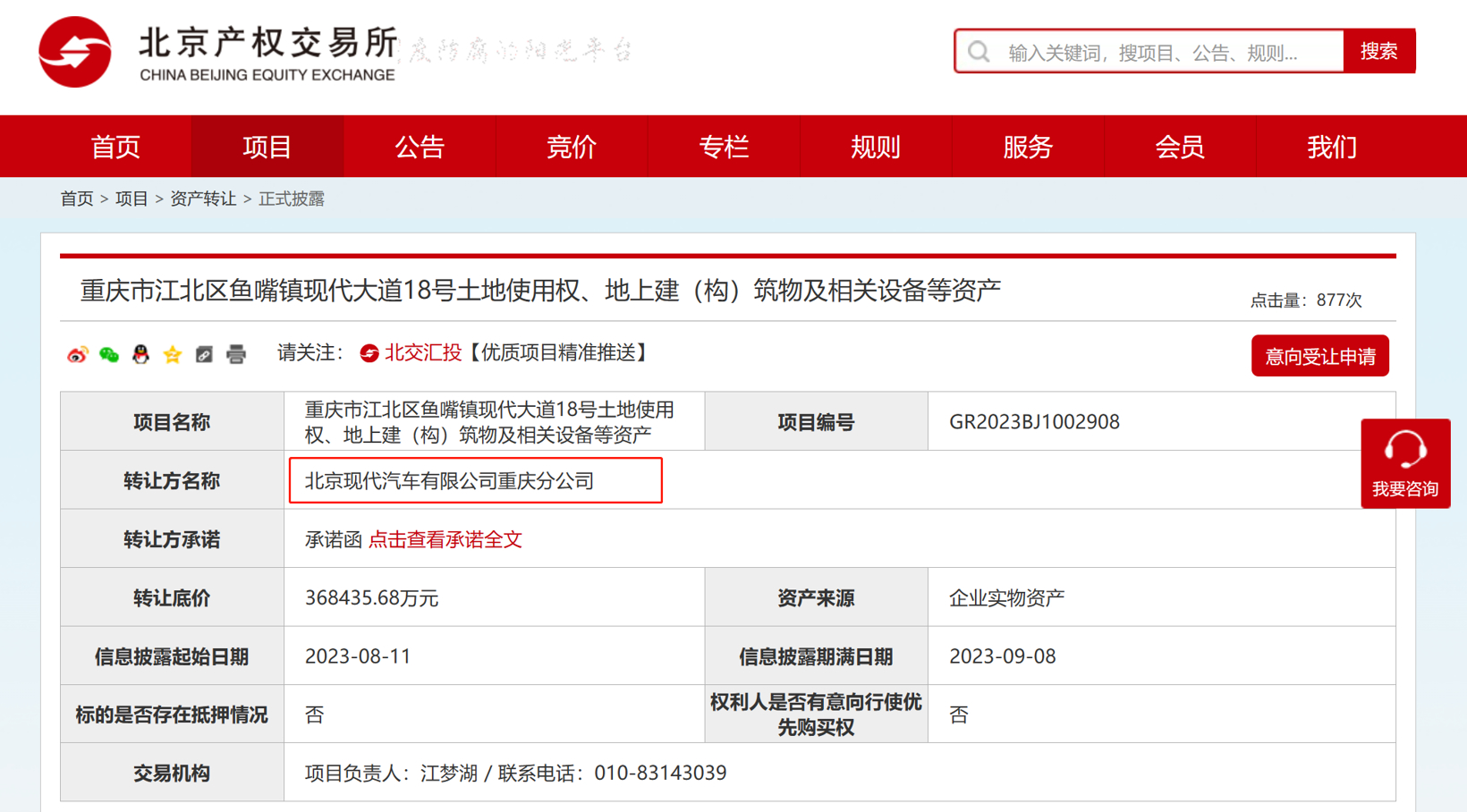Viewport: 1467px width, 812px height.
Task: Open the 会员 menu item
Action: pyautogui.click(x=1180, y=147)
